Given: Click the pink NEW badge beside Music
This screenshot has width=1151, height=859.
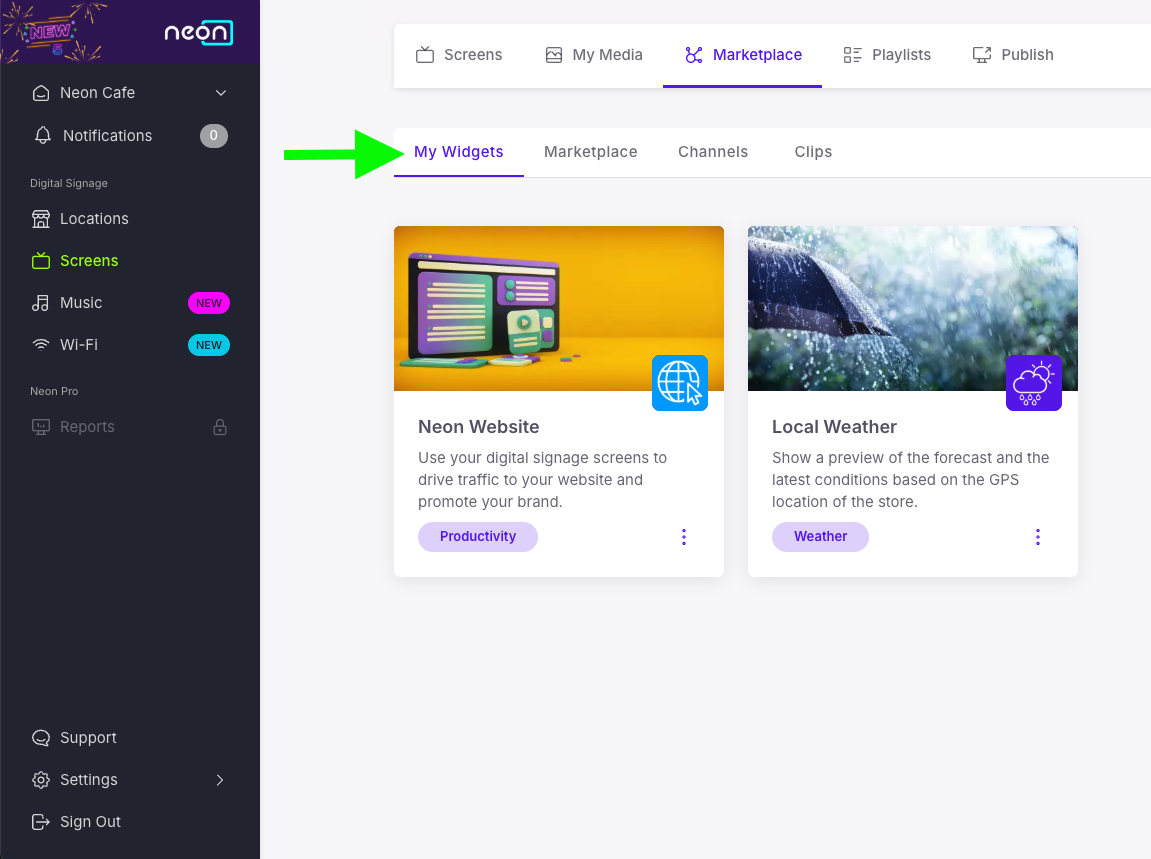Looking at the screenshot, I should pos(209,303).
